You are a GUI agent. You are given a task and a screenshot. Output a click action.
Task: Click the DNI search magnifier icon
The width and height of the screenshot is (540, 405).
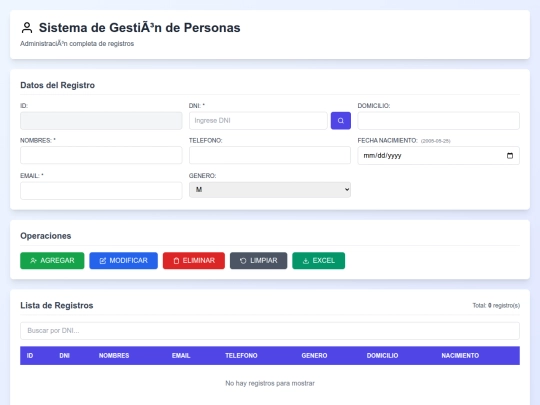(341, 121)
